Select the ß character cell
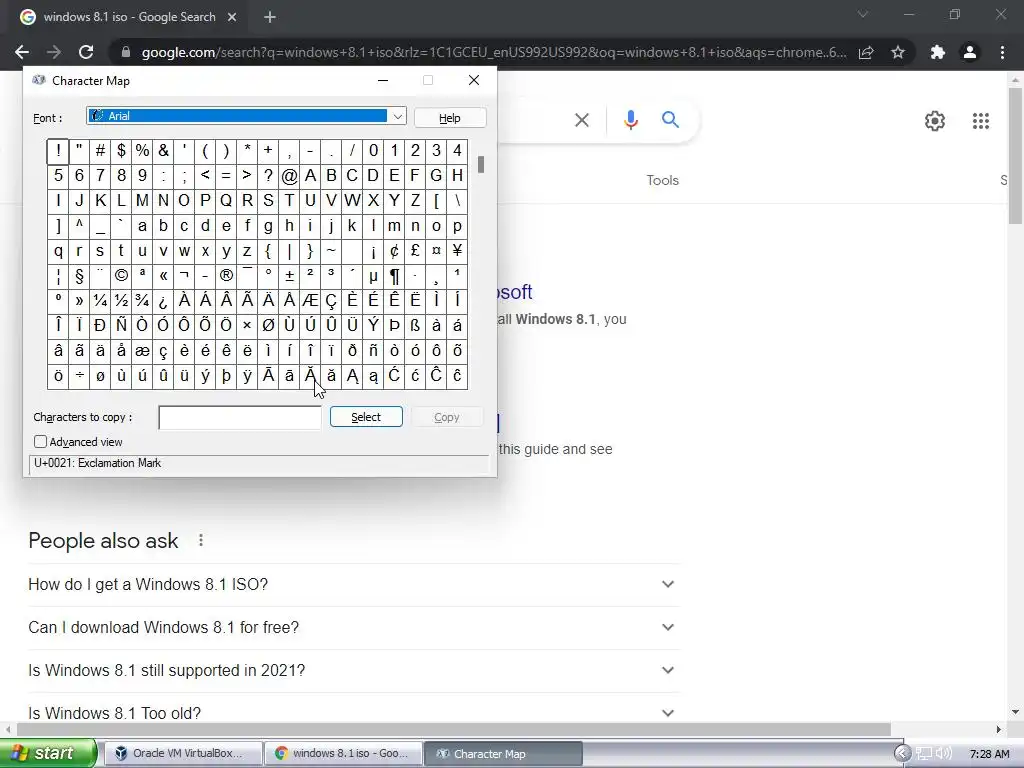 click(415, 325)
